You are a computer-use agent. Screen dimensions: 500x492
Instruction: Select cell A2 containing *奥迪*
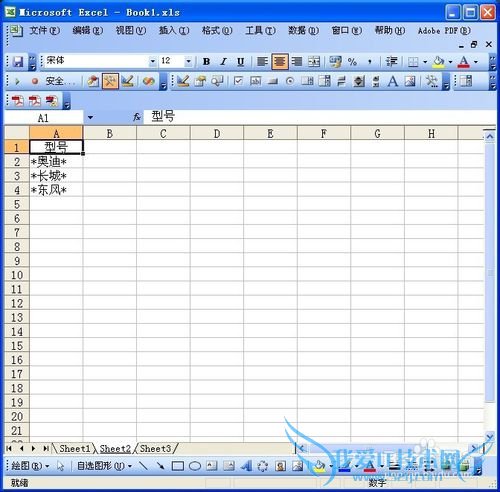[x=56, y=162]
